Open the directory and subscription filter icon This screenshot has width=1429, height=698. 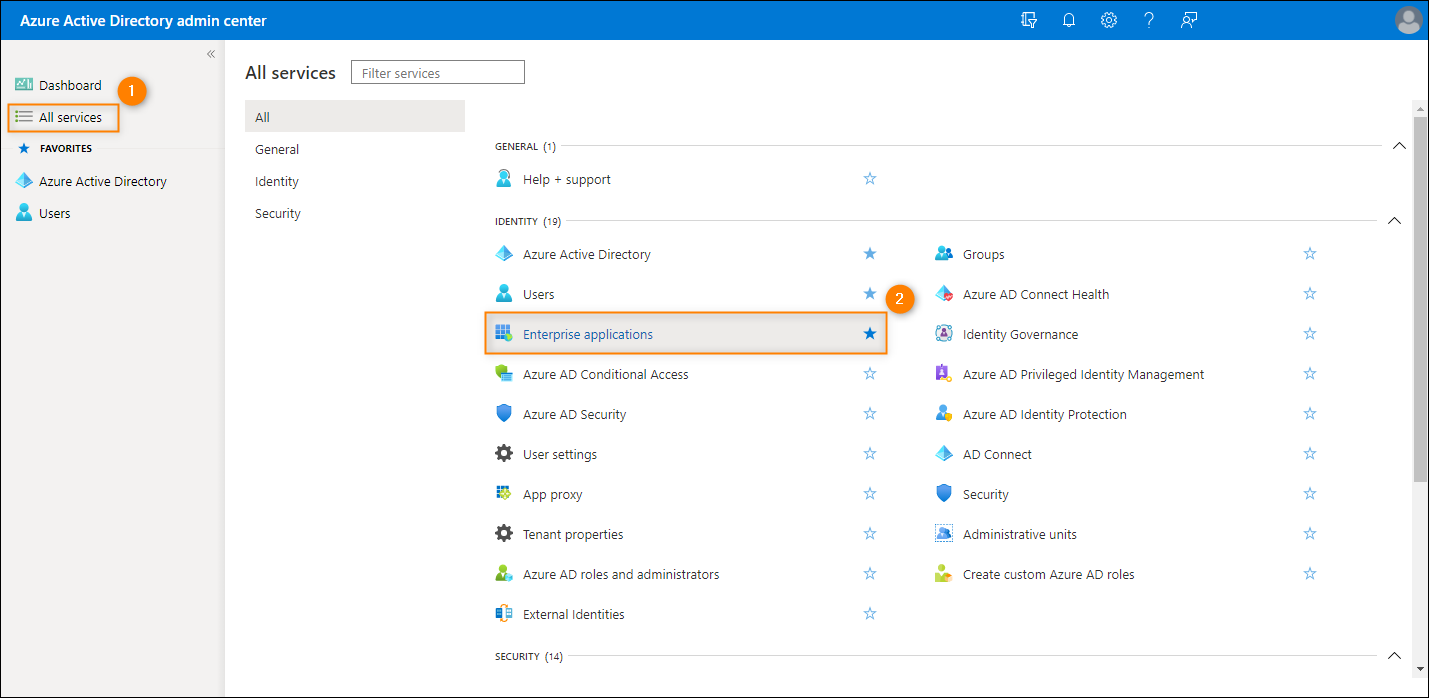(x=1029, y=20)
